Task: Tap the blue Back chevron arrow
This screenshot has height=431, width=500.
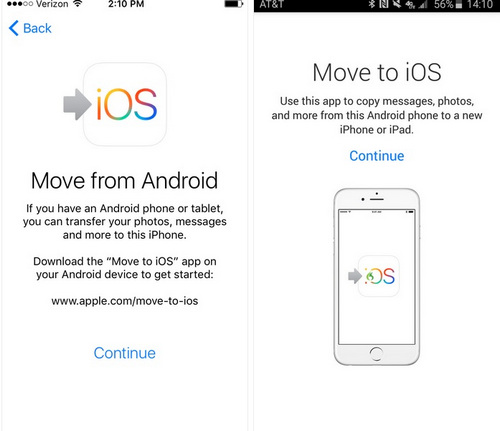Action: tap(13, 28)
